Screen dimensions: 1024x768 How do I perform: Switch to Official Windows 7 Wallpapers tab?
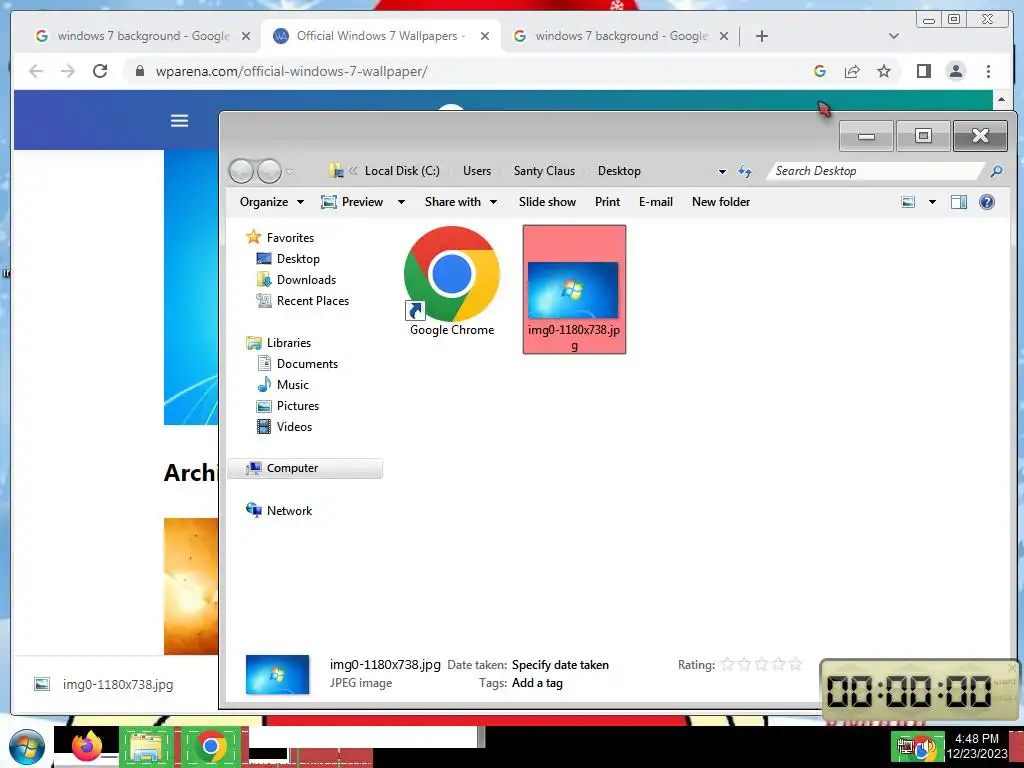(x=379, y=36)
